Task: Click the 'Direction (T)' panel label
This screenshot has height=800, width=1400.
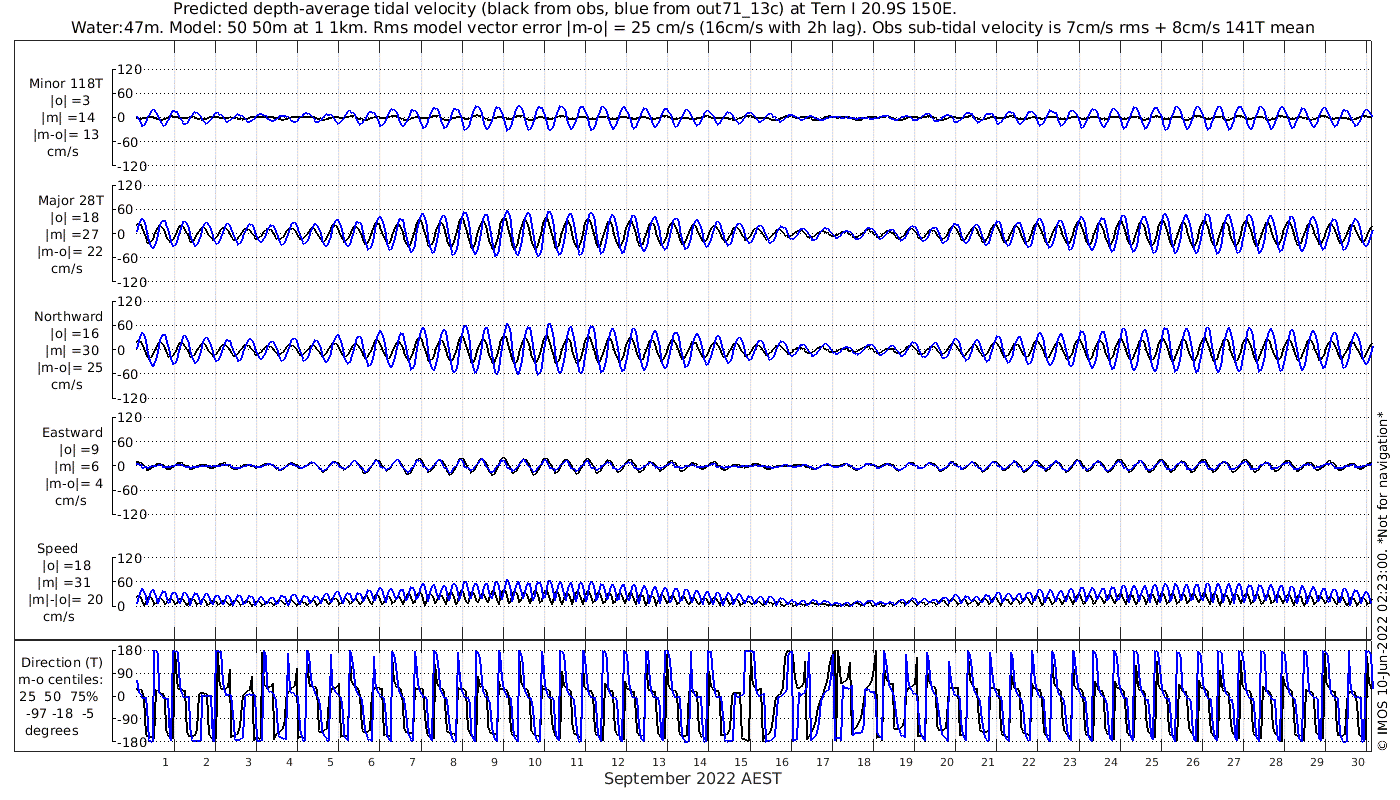Action: pyautogui.click(x=61, y=662)
